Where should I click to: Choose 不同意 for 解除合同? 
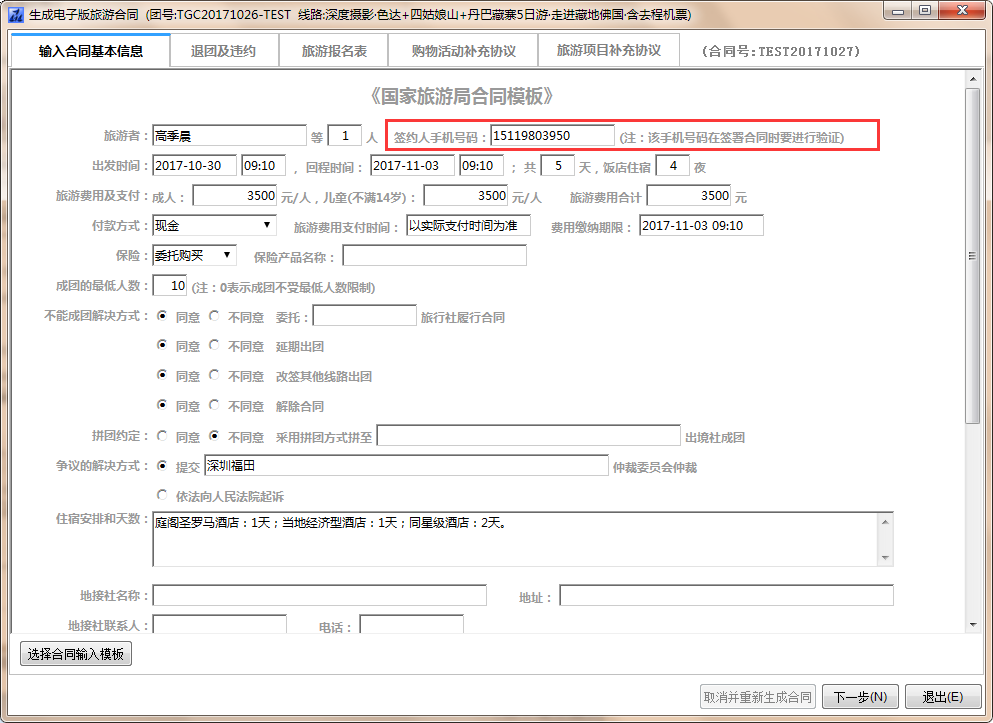pyautogui.click(x=215, y=405)
